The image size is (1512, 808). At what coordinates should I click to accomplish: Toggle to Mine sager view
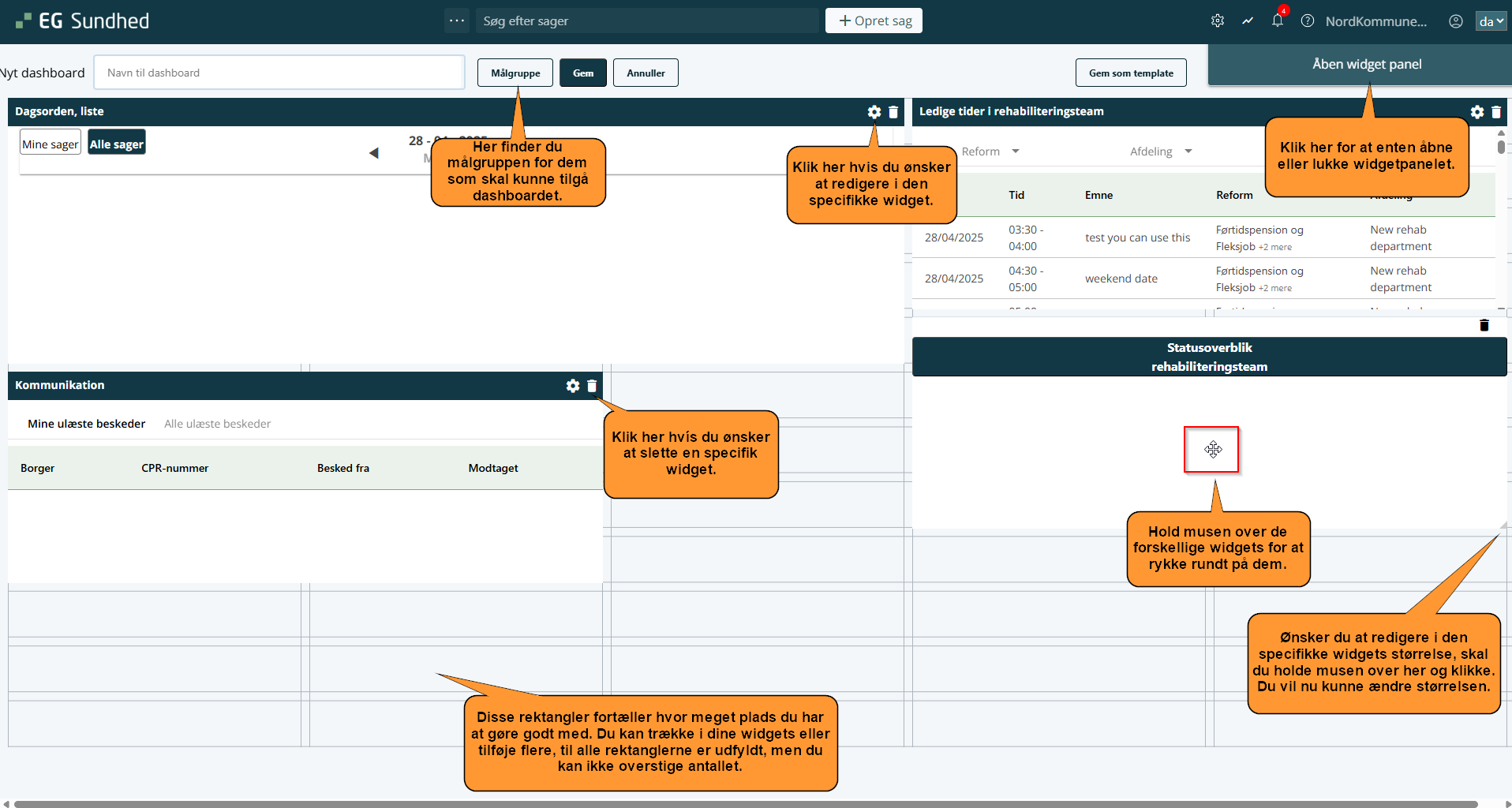click(51, 144)
